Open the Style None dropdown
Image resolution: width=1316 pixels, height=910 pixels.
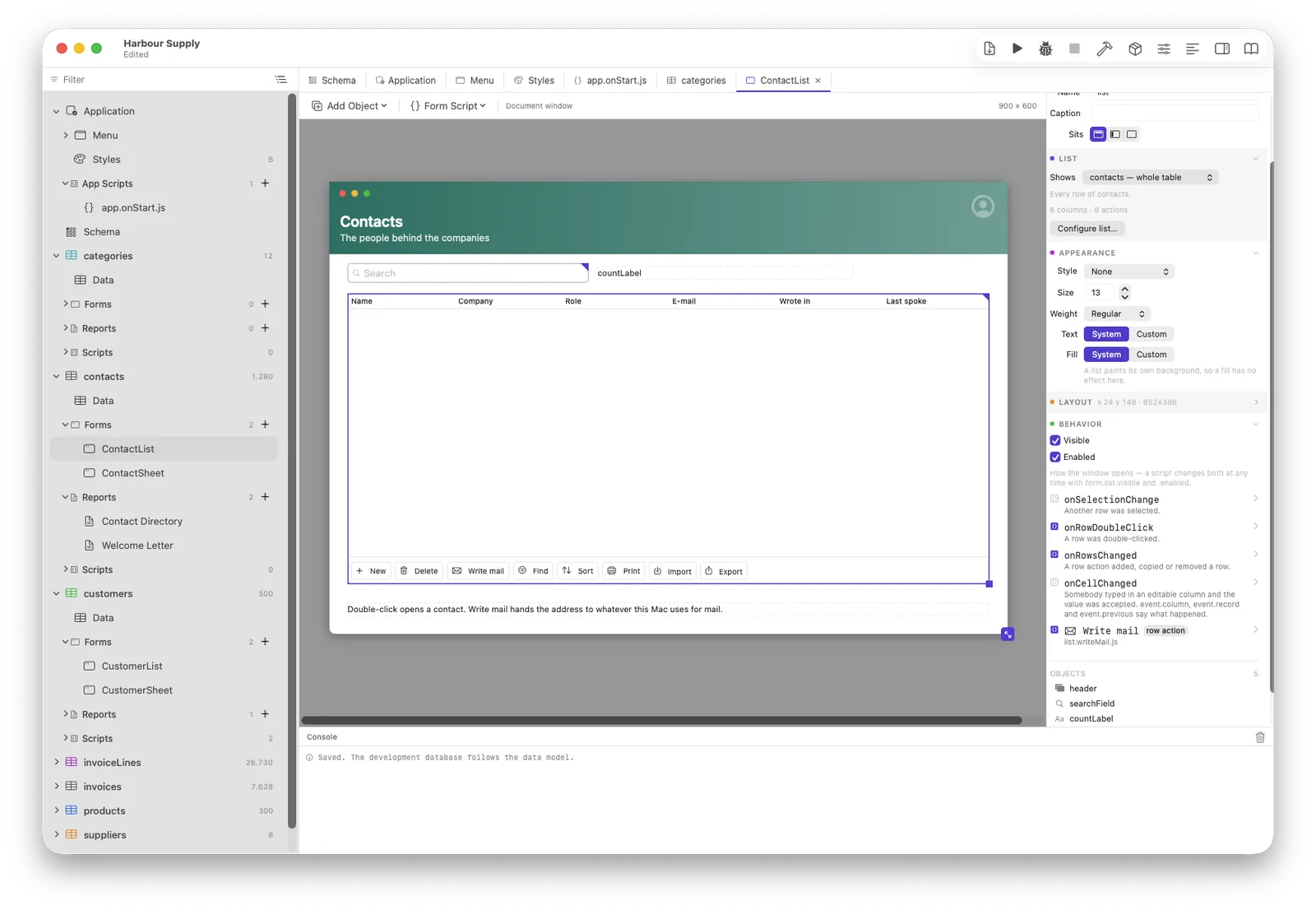coord(1128,272)
